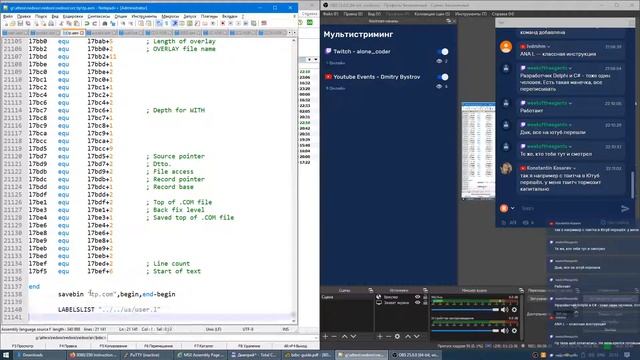Viewport: 640px width, 360px height.
Task: Open settings gear of first mixer channel
Action: pos(514,310)
